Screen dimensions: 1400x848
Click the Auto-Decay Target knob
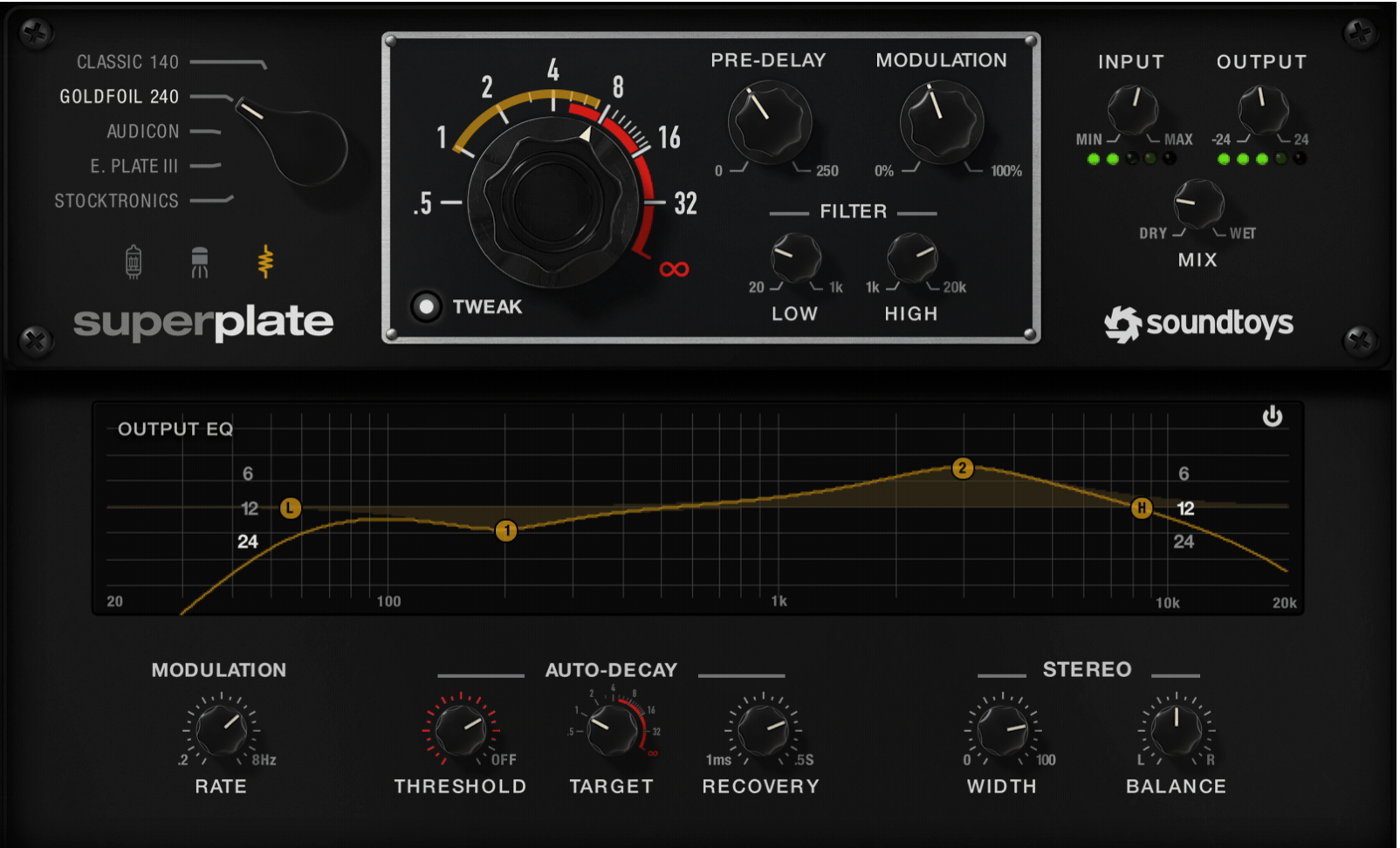(x=612, y=730)
